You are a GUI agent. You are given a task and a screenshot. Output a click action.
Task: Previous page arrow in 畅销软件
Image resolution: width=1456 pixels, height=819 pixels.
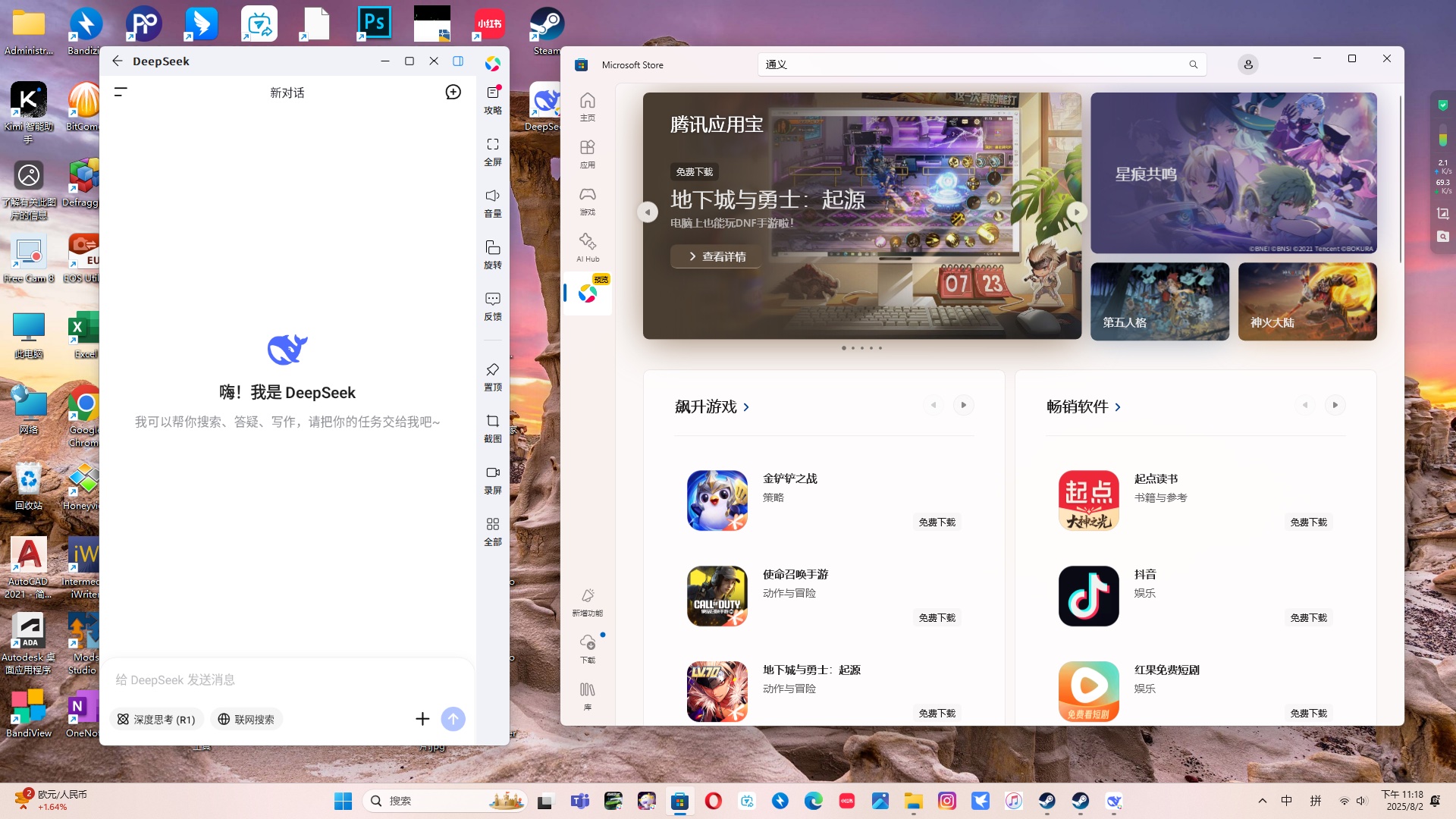pyautogui.click(x=1305, y=405)
